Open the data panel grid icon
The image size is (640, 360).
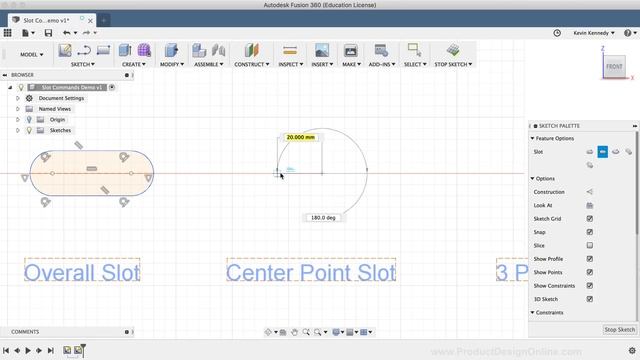[7, 33]
